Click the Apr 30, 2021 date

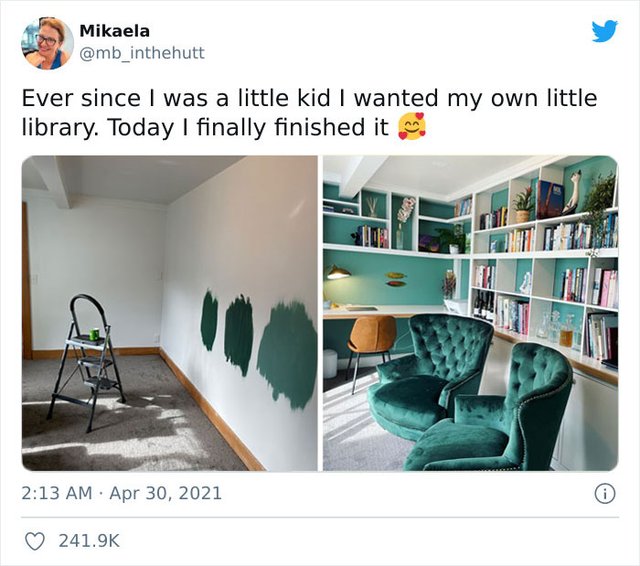(x=166, y=493)
